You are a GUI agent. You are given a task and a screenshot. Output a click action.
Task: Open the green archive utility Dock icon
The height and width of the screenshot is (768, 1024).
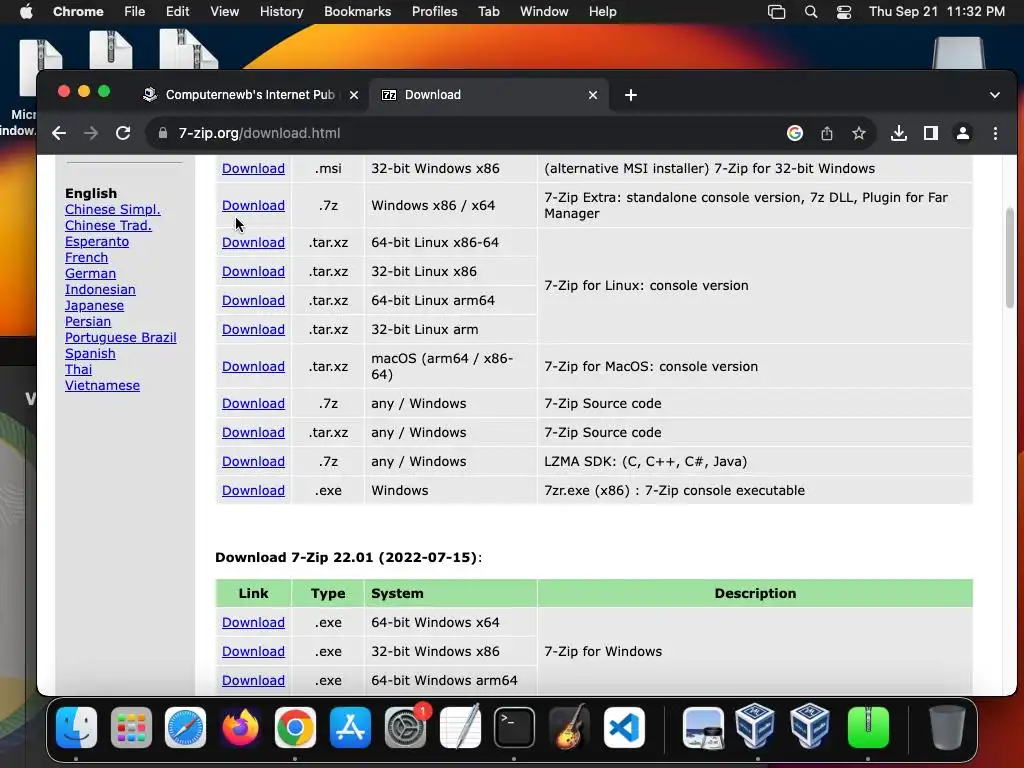(868, 727)
